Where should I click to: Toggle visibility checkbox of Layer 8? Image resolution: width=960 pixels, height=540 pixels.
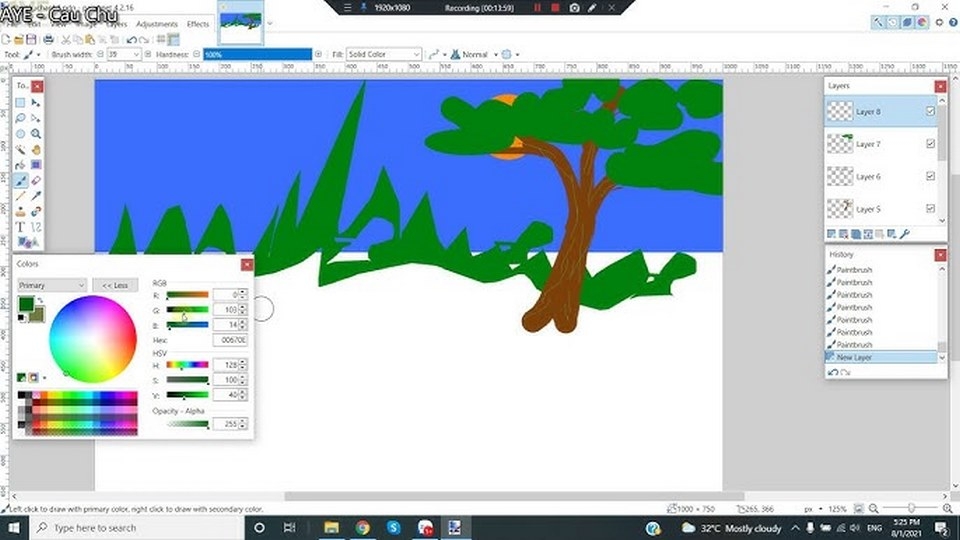coord(931,111)
